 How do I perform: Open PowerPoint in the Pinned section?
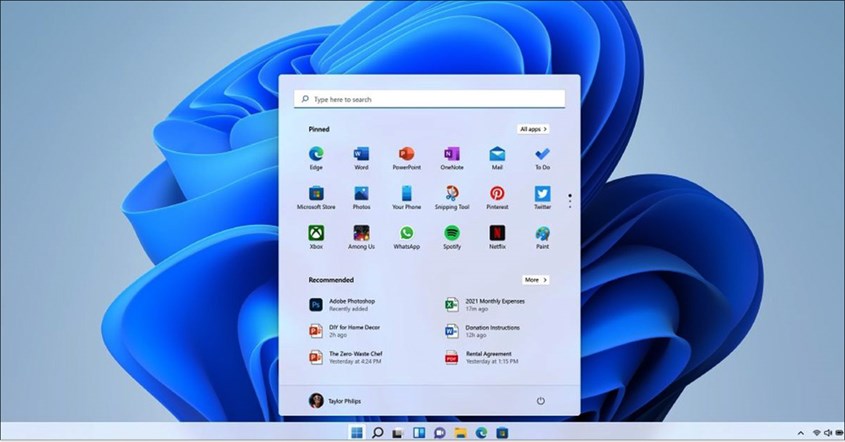[x=406, y=158]
